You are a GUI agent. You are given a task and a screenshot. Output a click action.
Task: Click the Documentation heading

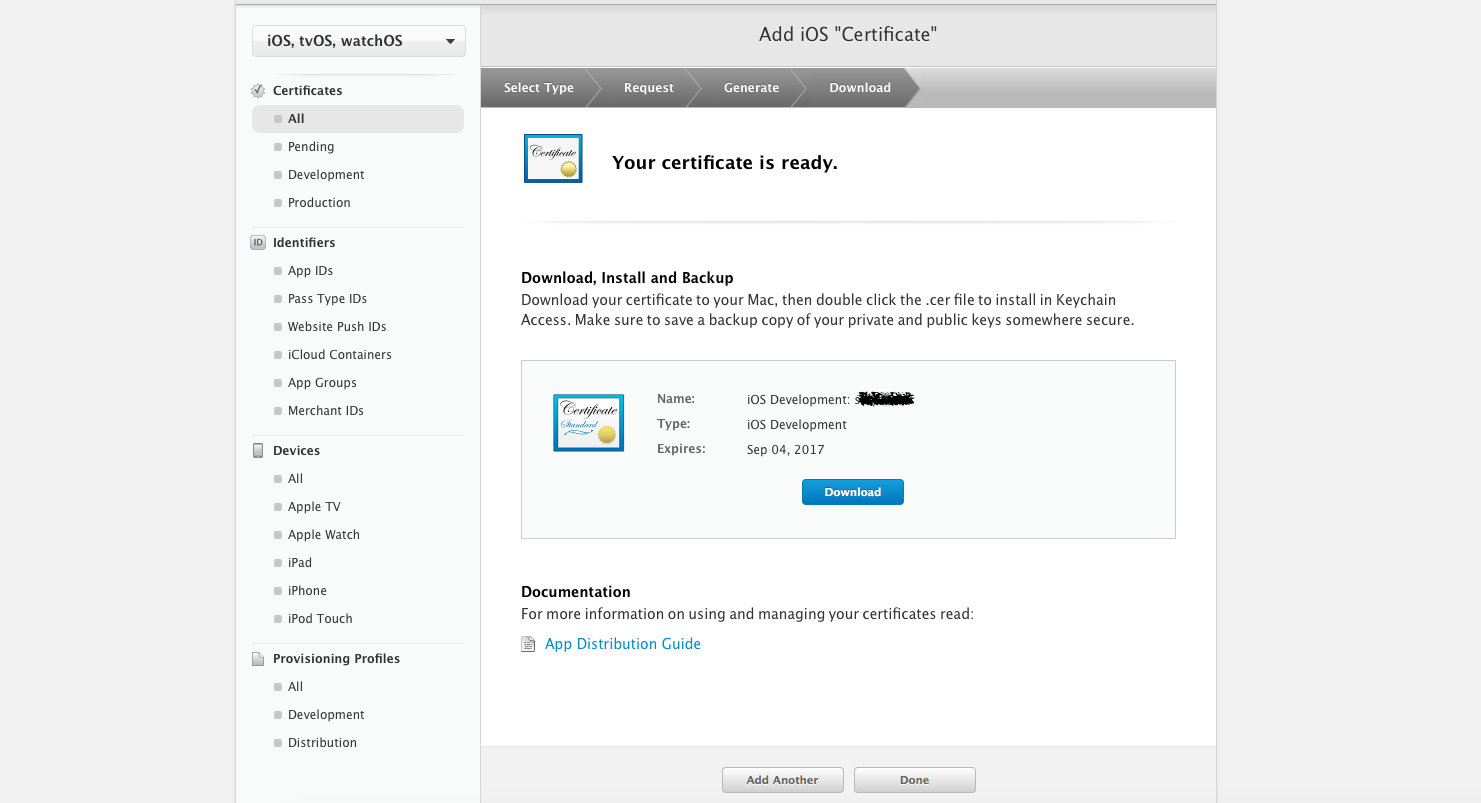[576, 592]
